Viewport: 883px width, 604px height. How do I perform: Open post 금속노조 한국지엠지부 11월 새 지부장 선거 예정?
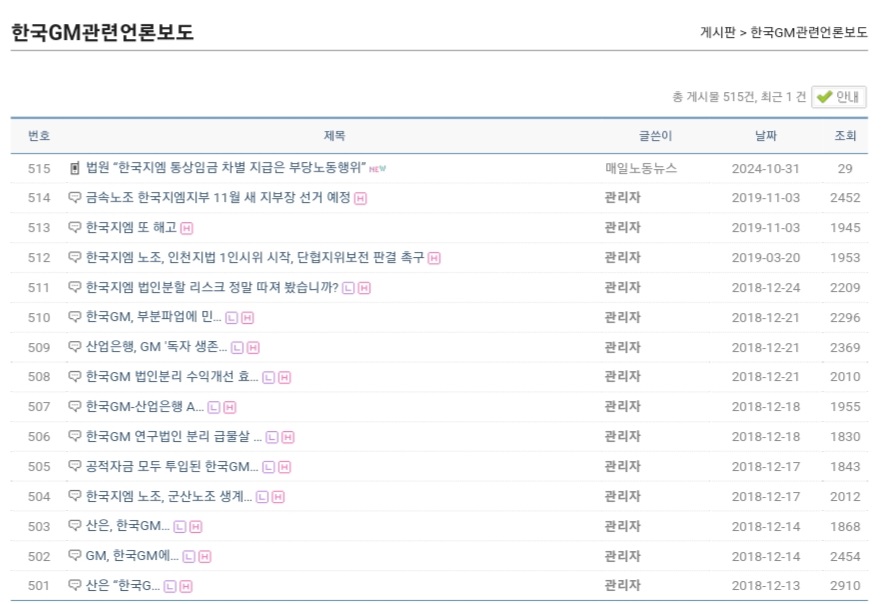click(x=218, y=198)
